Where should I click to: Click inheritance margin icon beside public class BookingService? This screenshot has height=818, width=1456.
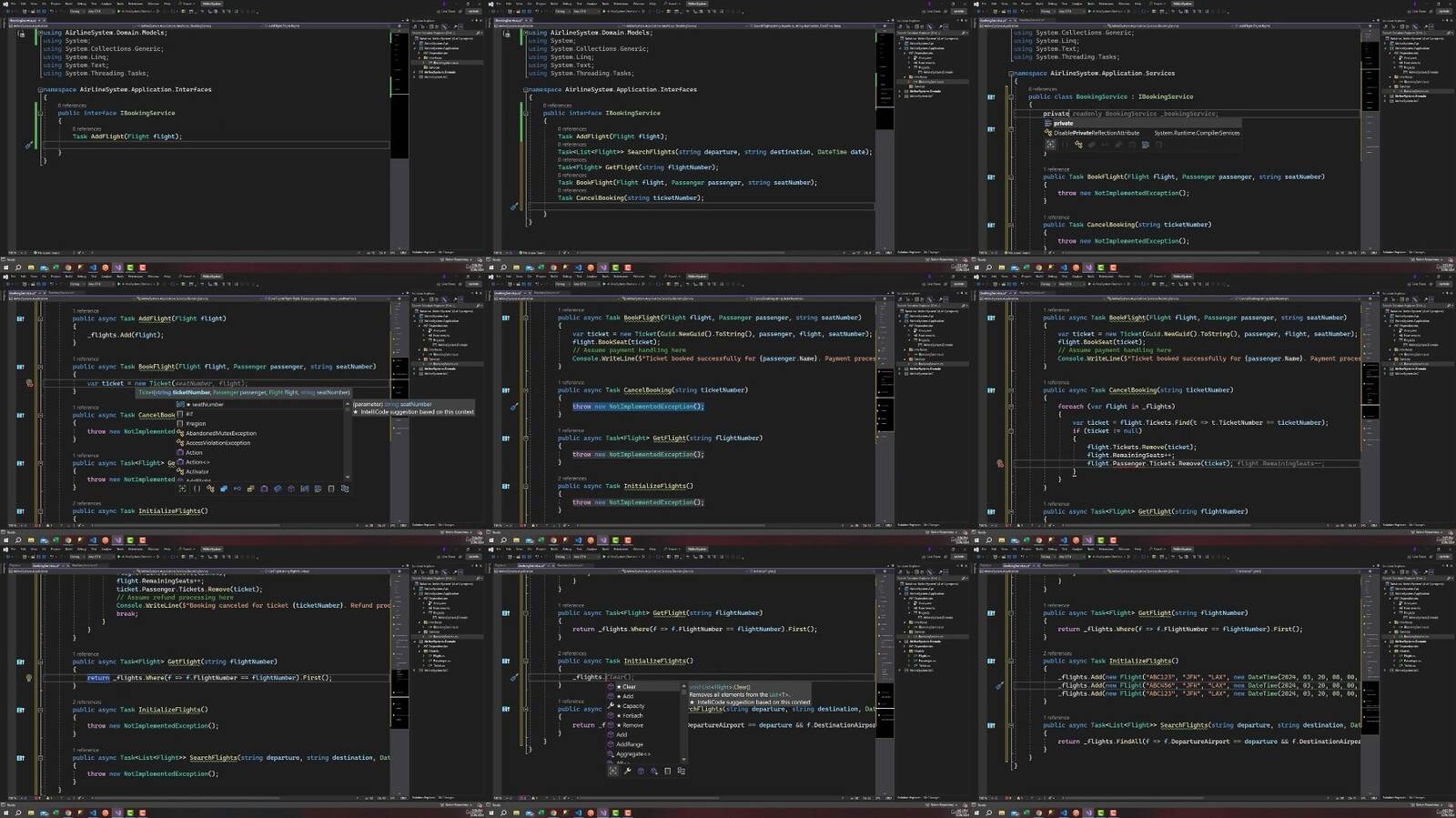[x=991, y=96]
